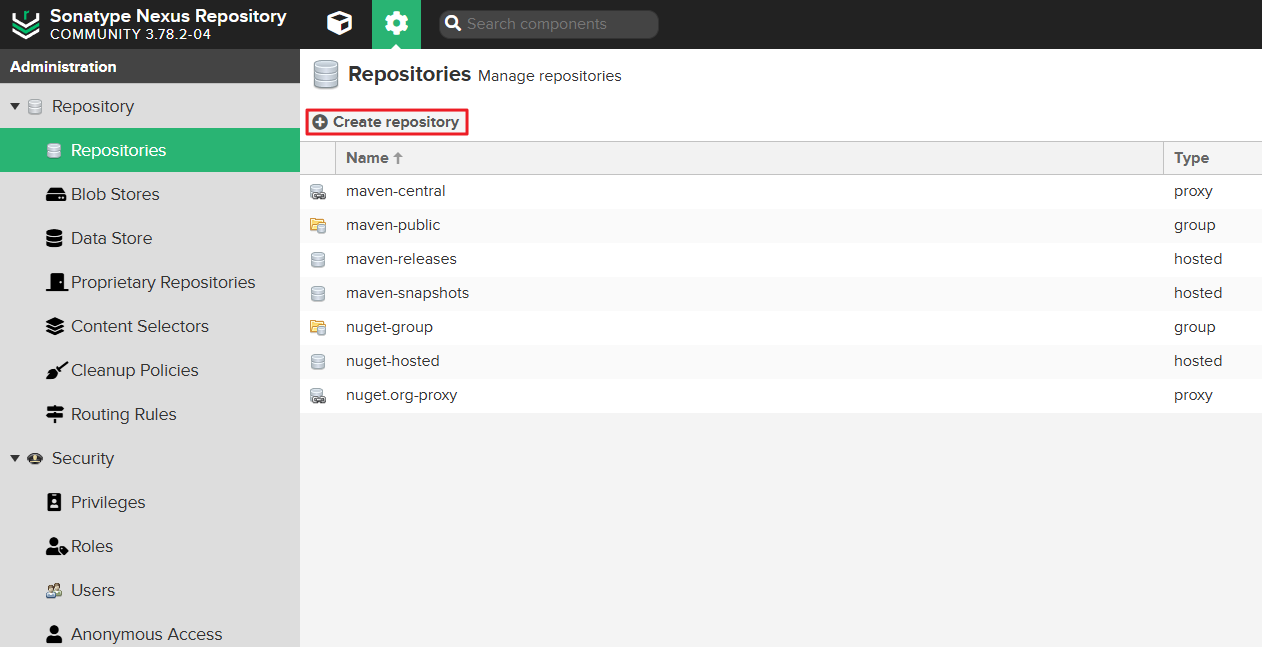The image size is (1262, 647).
Task: Click the hosted icon beside maven-releases
Action: click(318, 259)
